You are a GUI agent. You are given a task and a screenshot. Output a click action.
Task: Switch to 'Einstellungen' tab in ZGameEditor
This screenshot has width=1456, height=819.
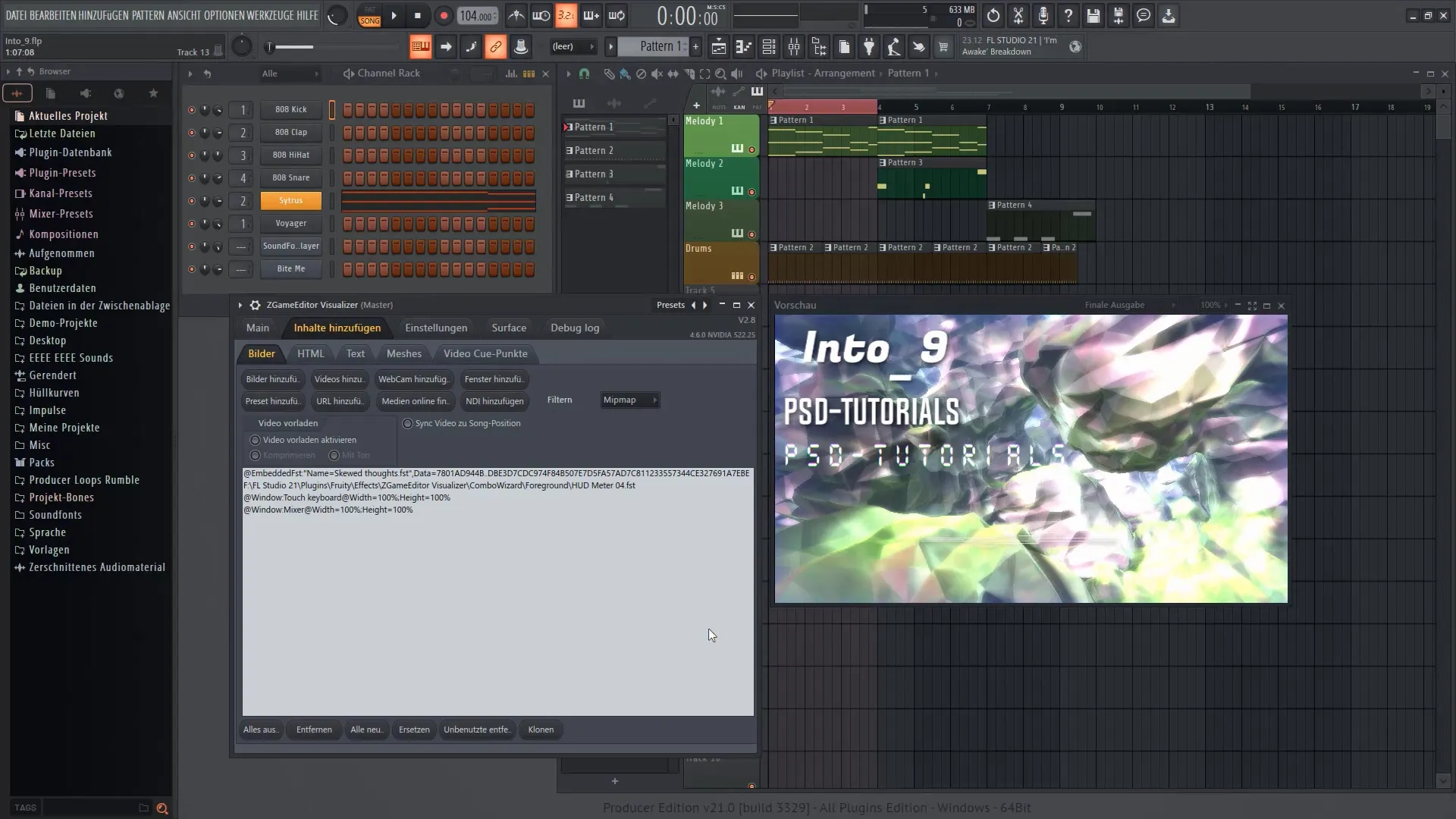pyautogui.click(x=436, y=327)
